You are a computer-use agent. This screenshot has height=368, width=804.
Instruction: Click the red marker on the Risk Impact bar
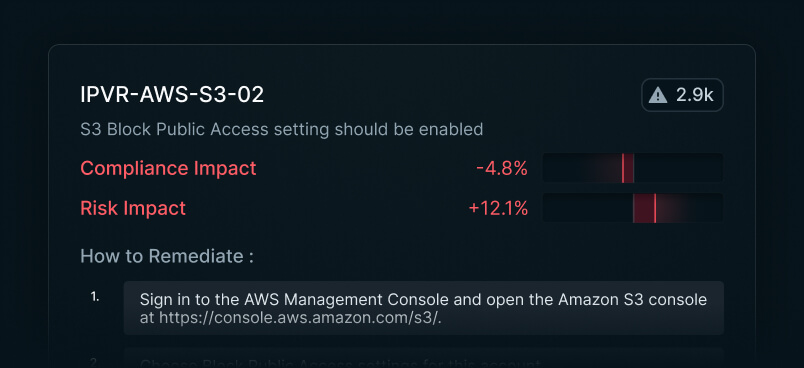click(655, 208)
